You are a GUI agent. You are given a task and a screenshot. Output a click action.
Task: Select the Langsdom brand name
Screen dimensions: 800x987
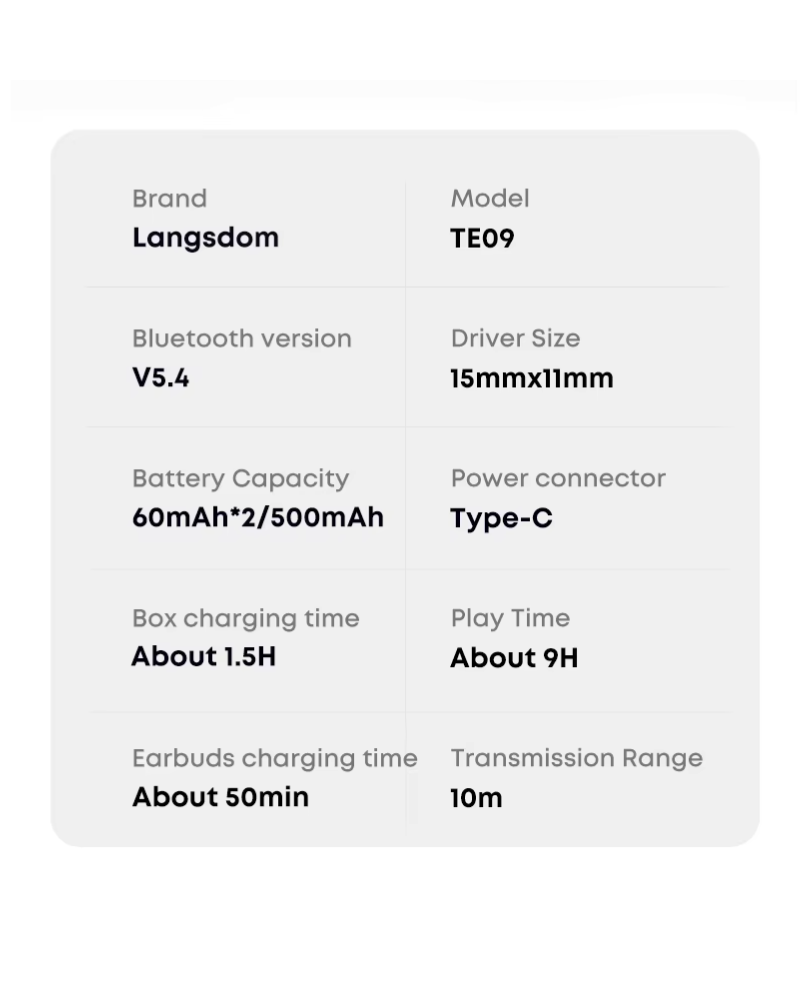point(205,239)
